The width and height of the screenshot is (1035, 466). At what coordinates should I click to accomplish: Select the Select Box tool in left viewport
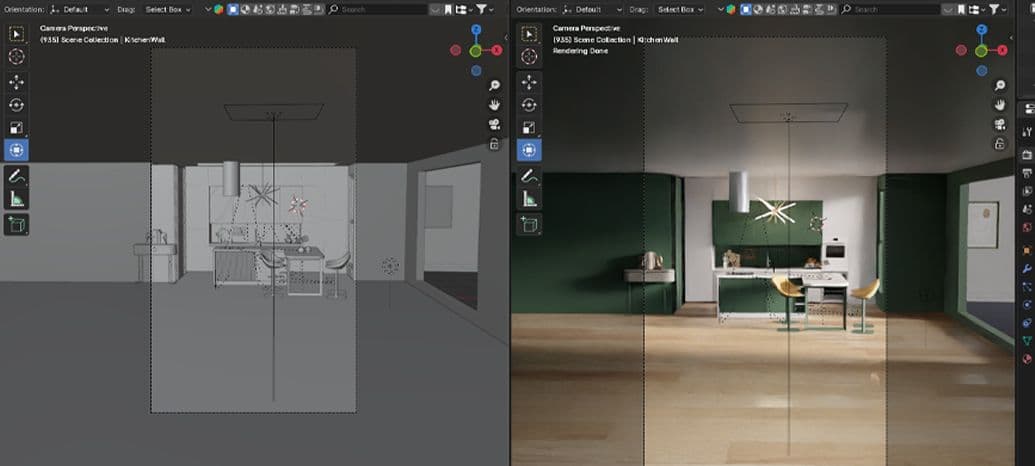pos(17,34)
